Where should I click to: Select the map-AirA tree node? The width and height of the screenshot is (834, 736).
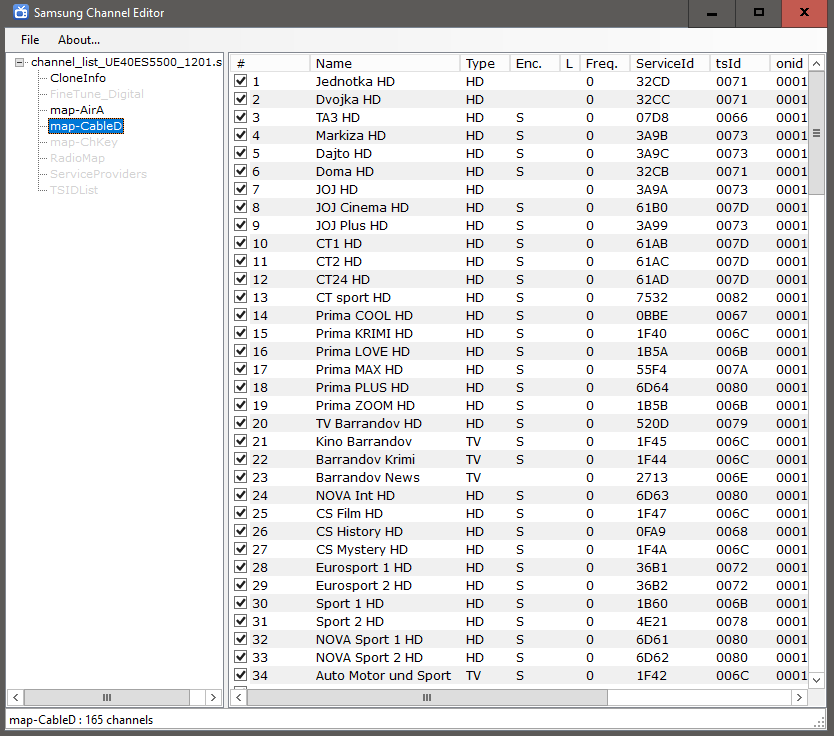(x=77, y=110)
